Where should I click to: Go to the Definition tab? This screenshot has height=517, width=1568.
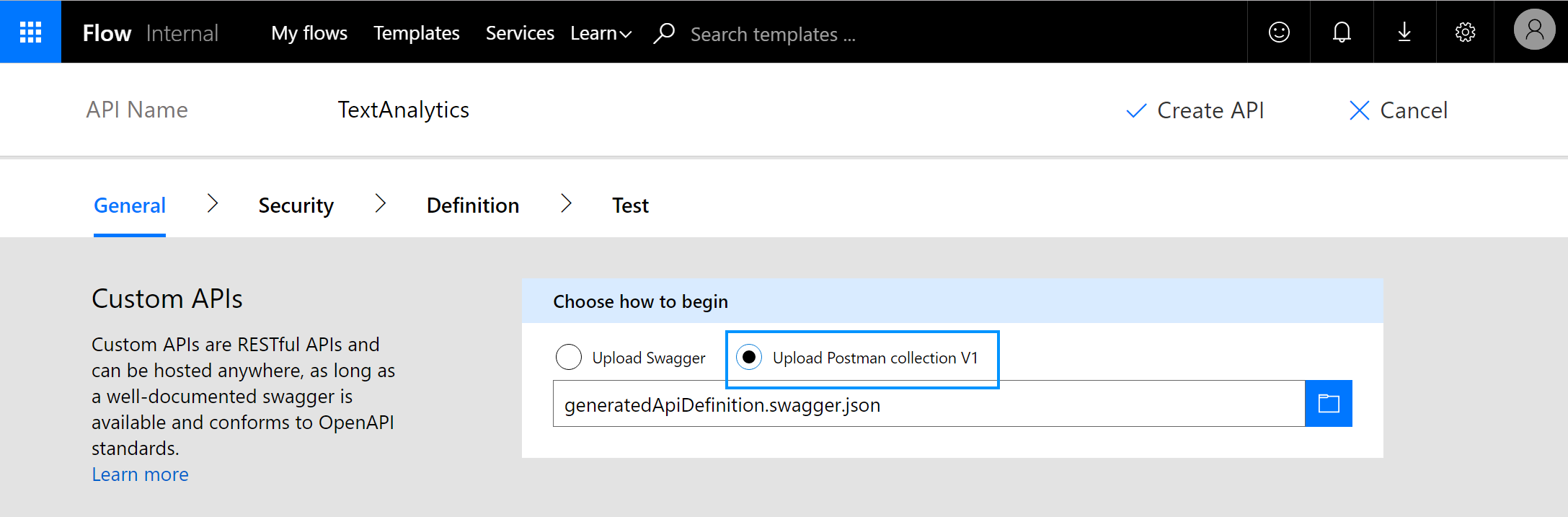(x=472, y=206)
